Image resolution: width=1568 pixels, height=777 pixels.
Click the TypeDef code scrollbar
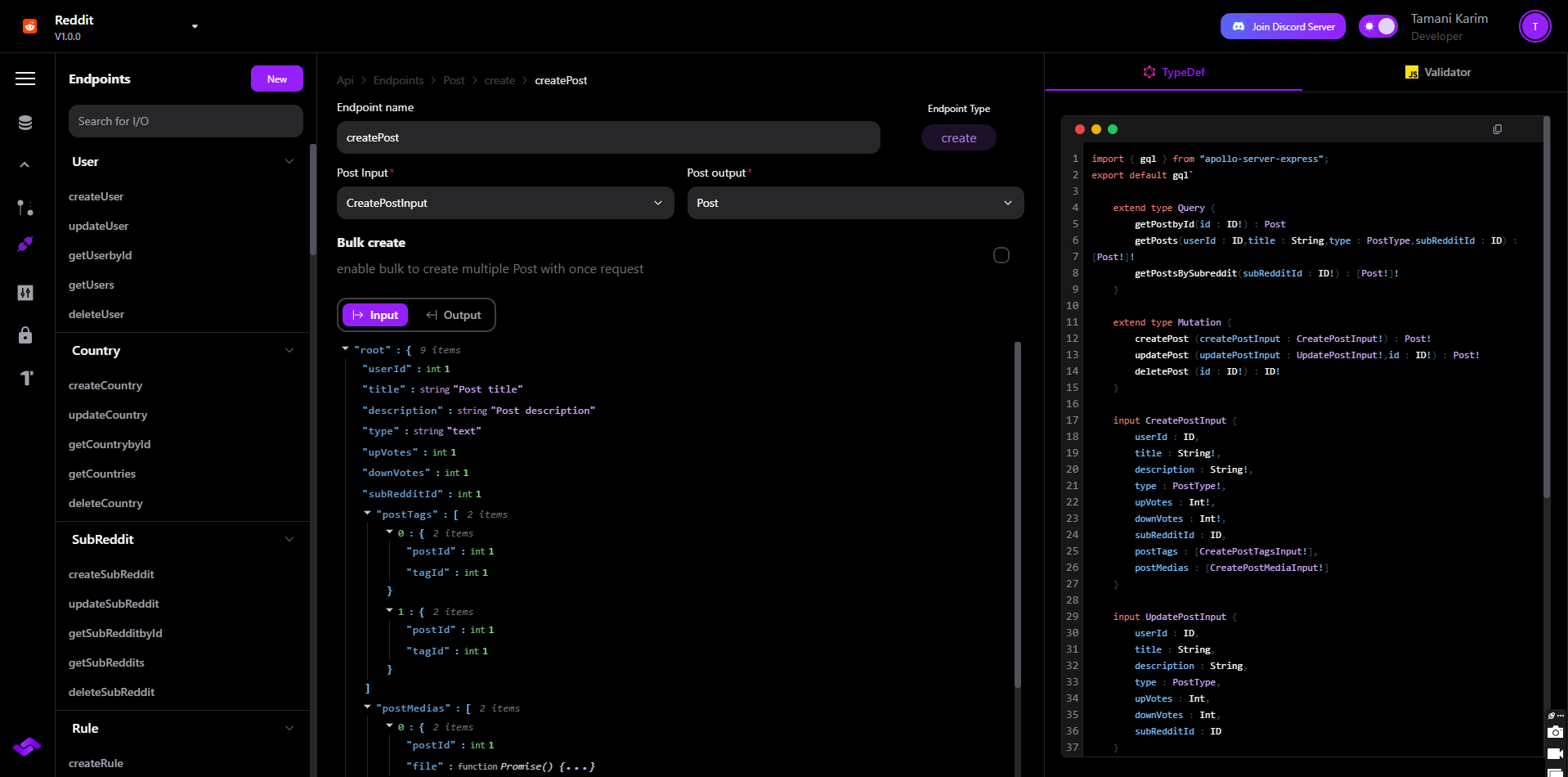pos(1546,308)
